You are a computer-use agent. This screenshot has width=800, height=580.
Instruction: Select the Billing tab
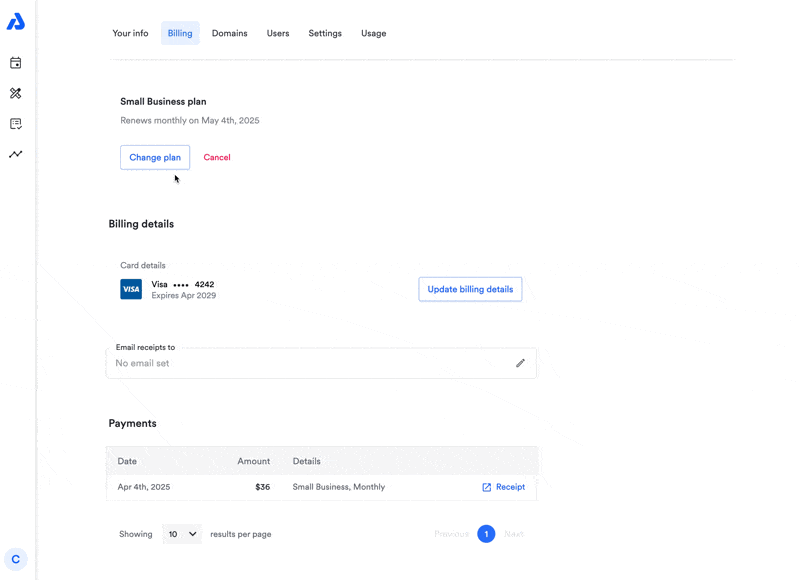[x=180, y=33]
